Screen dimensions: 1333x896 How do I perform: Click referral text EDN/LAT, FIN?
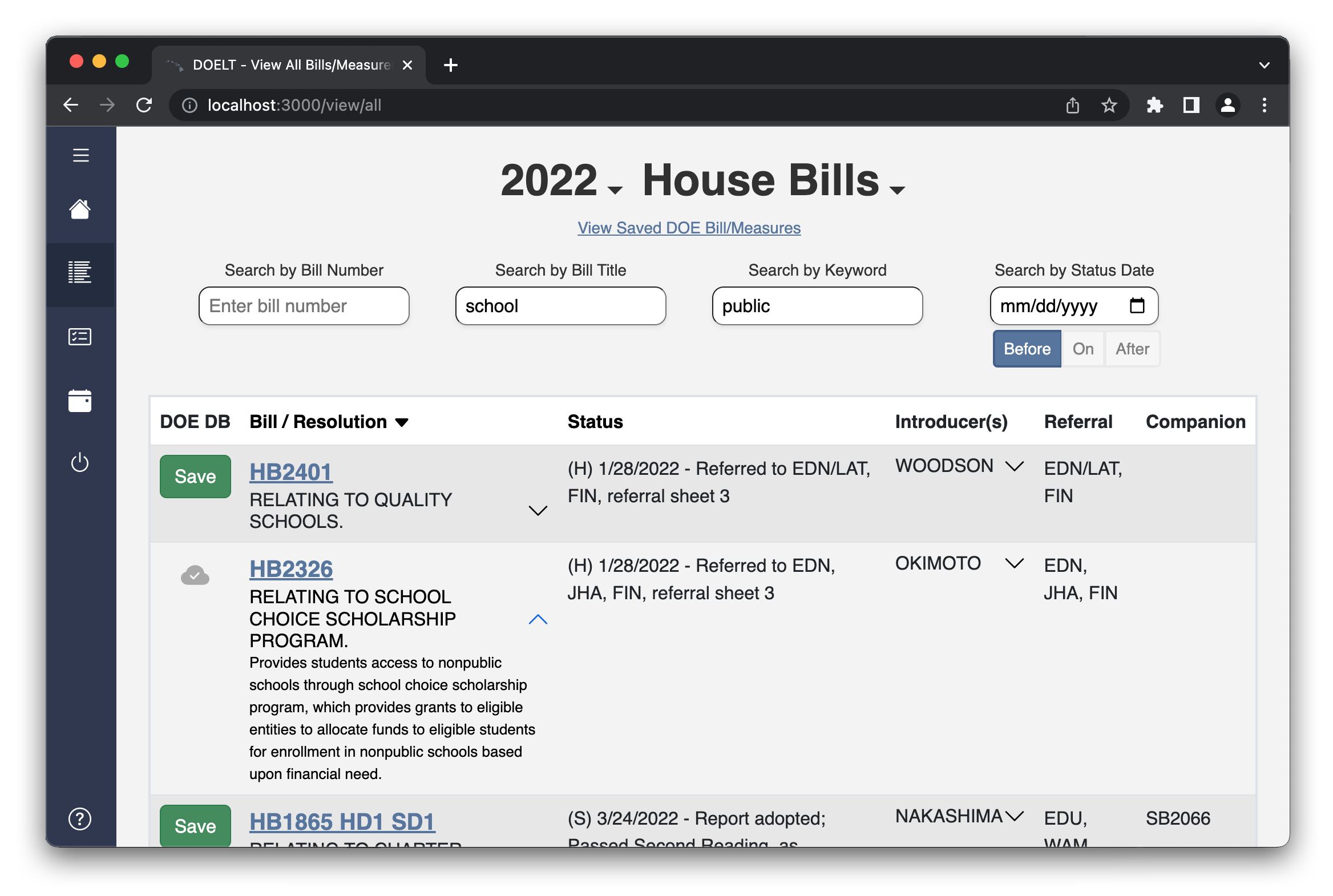pos(1083,482)
